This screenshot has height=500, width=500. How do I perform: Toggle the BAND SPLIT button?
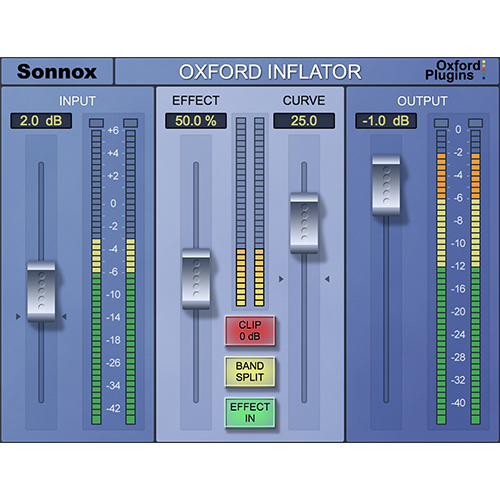pos(250,371)
